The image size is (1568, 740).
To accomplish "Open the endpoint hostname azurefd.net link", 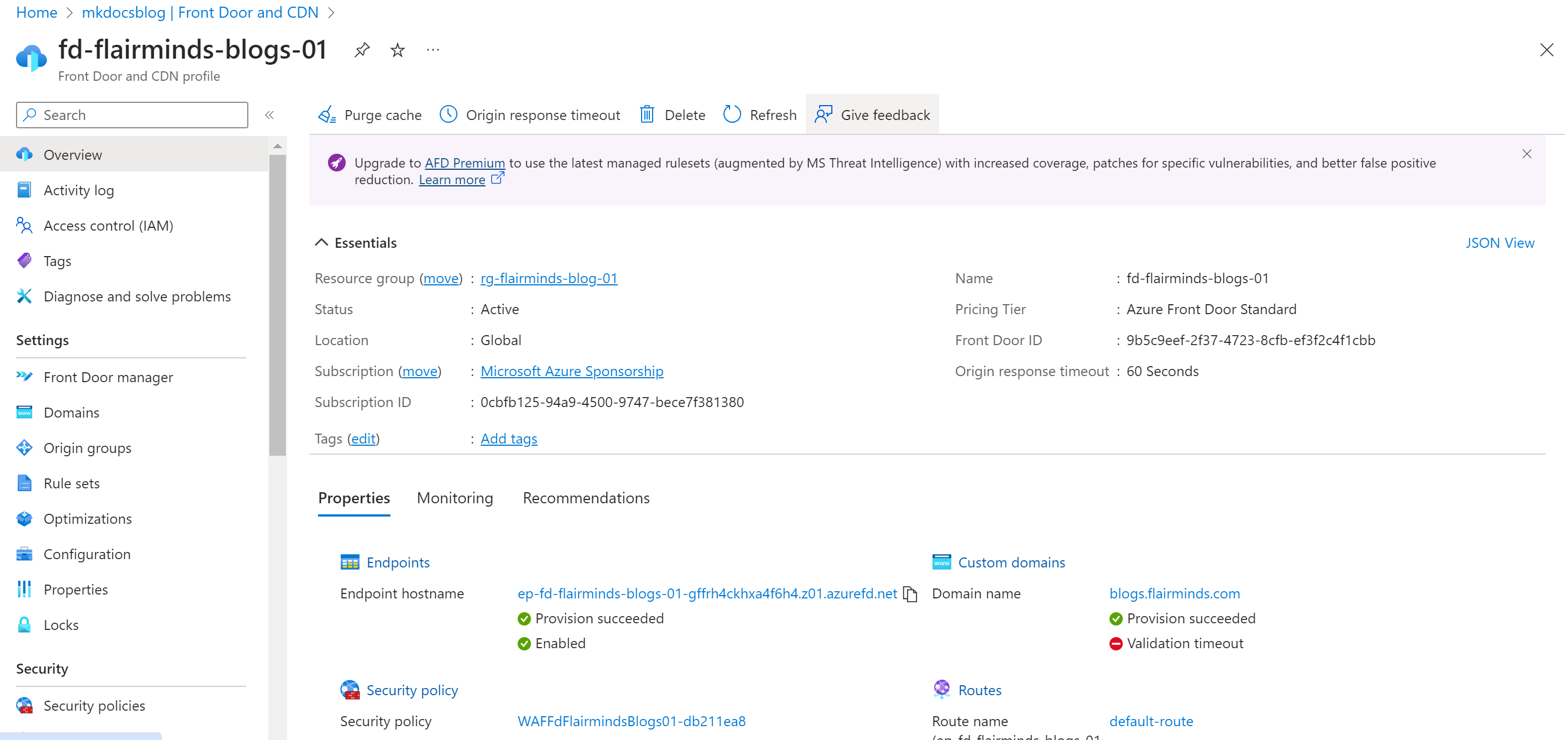I will pos(707,593).
